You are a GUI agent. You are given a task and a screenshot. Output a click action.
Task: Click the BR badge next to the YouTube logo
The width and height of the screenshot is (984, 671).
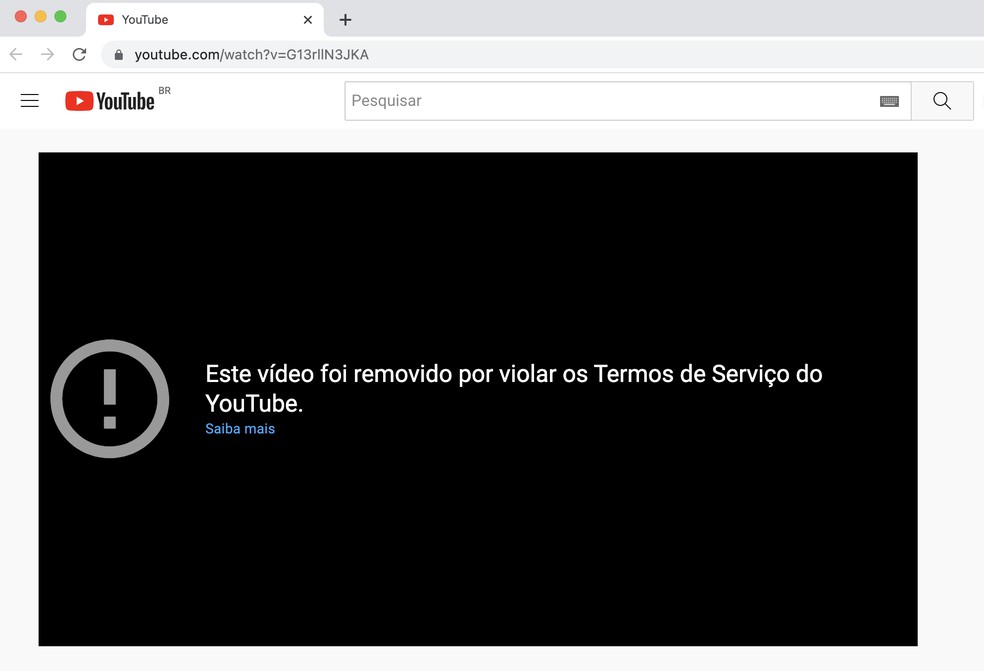point(163,90)
